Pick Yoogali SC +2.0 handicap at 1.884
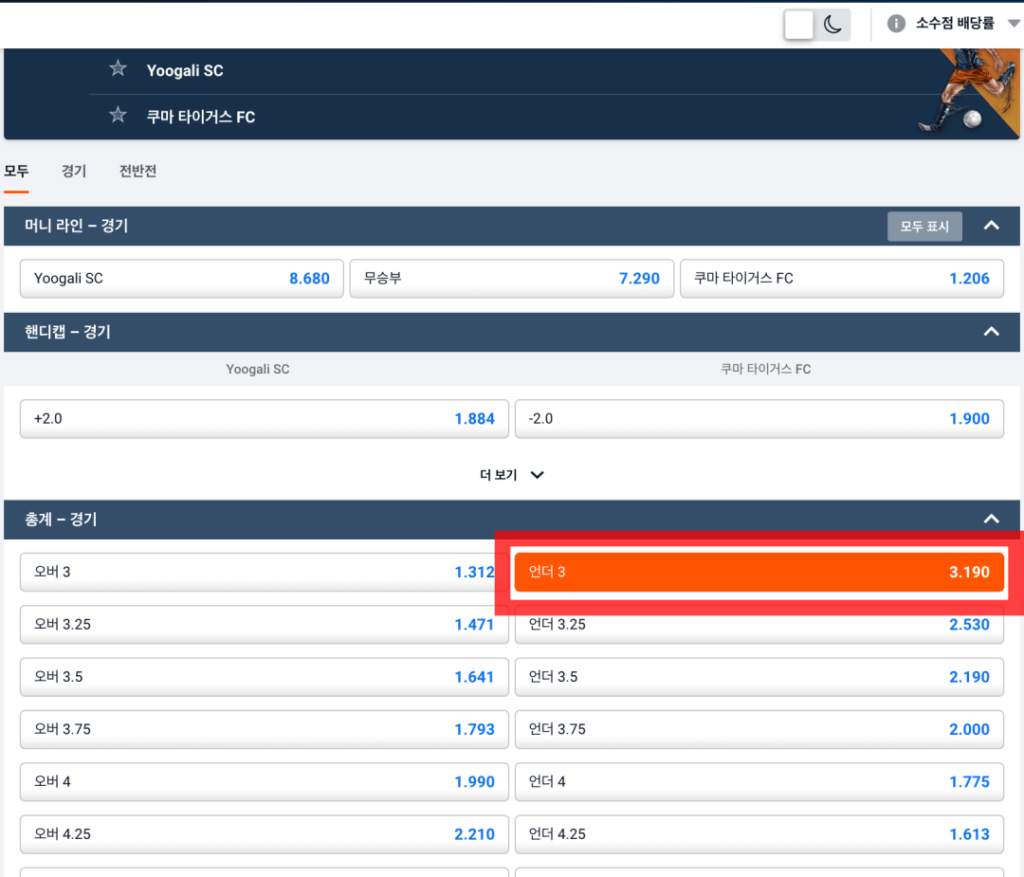Screen dimensions: 1024x877 click(x=264, y=419)
